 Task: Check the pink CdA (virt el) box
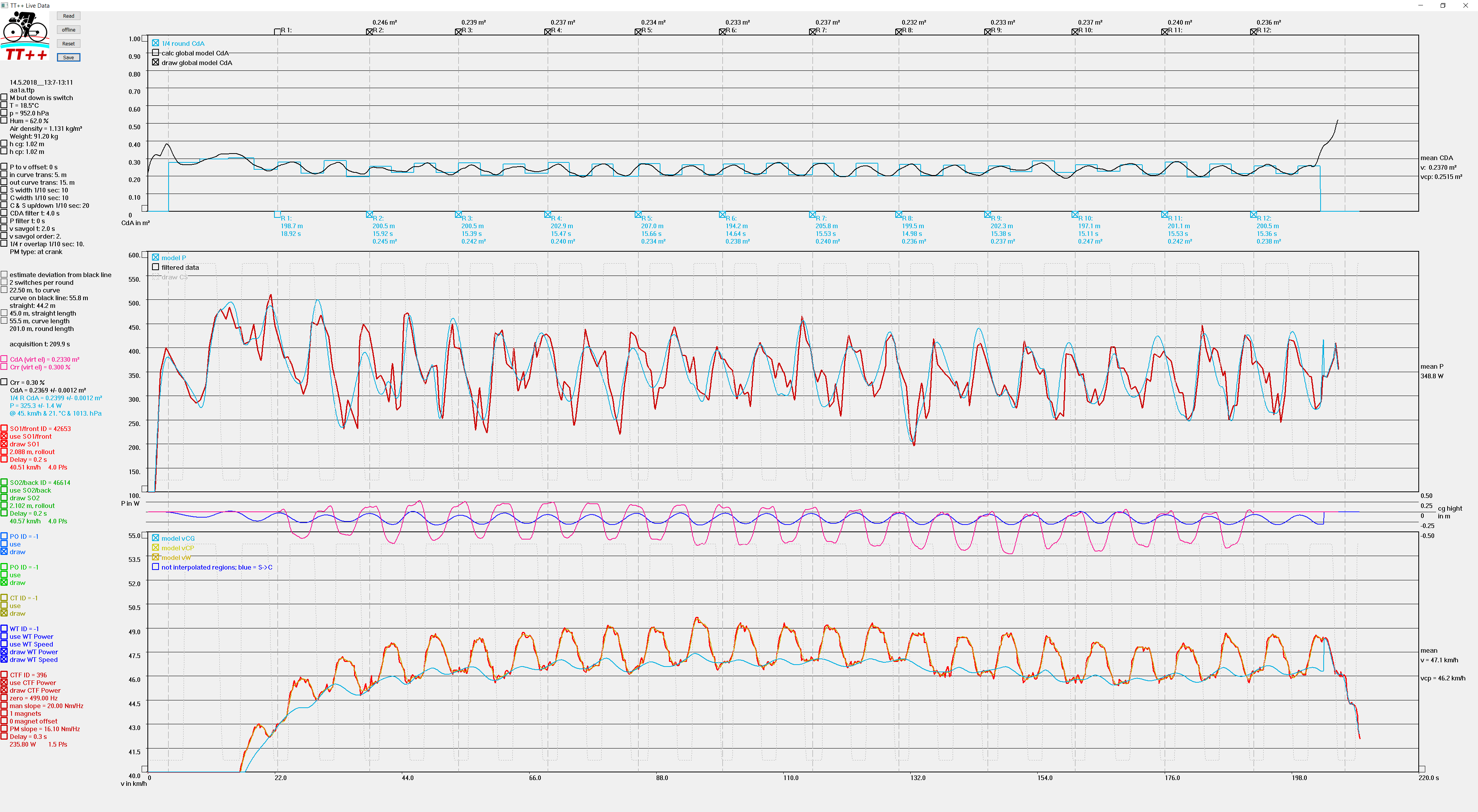(4, 359)
